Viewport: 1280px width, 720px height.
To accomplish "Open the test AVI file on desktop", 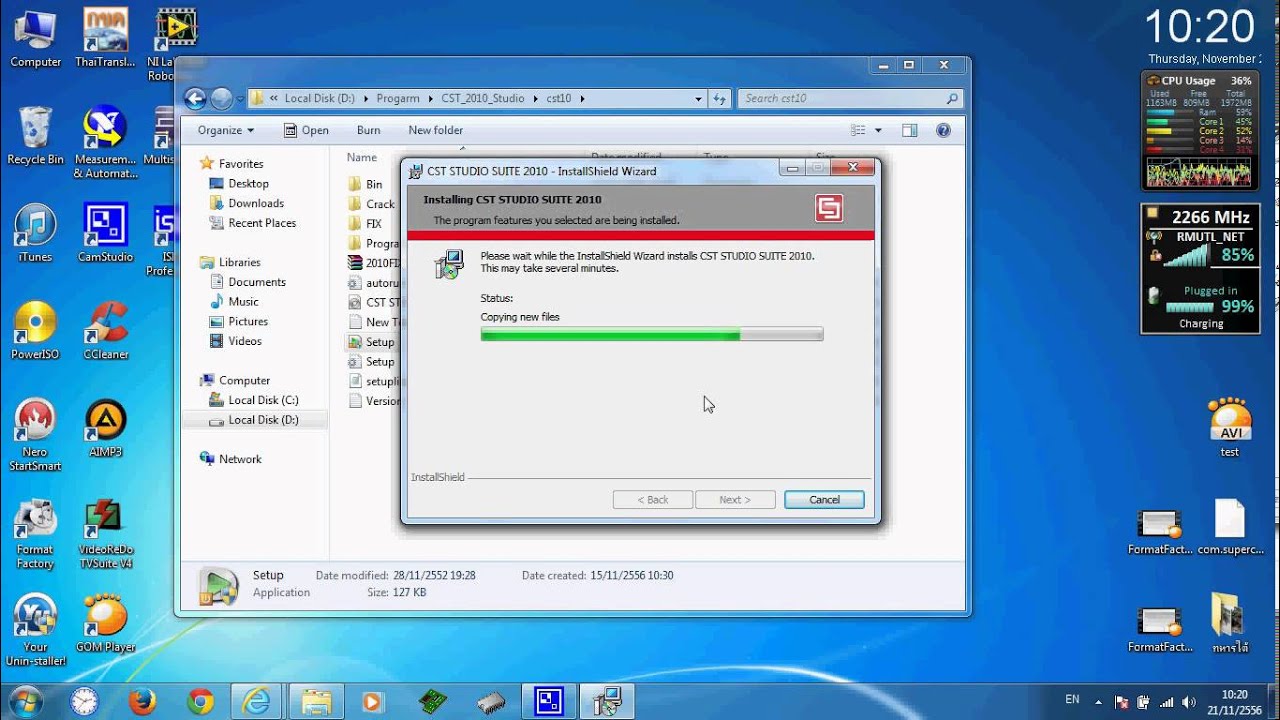I will click(1229, 427).
